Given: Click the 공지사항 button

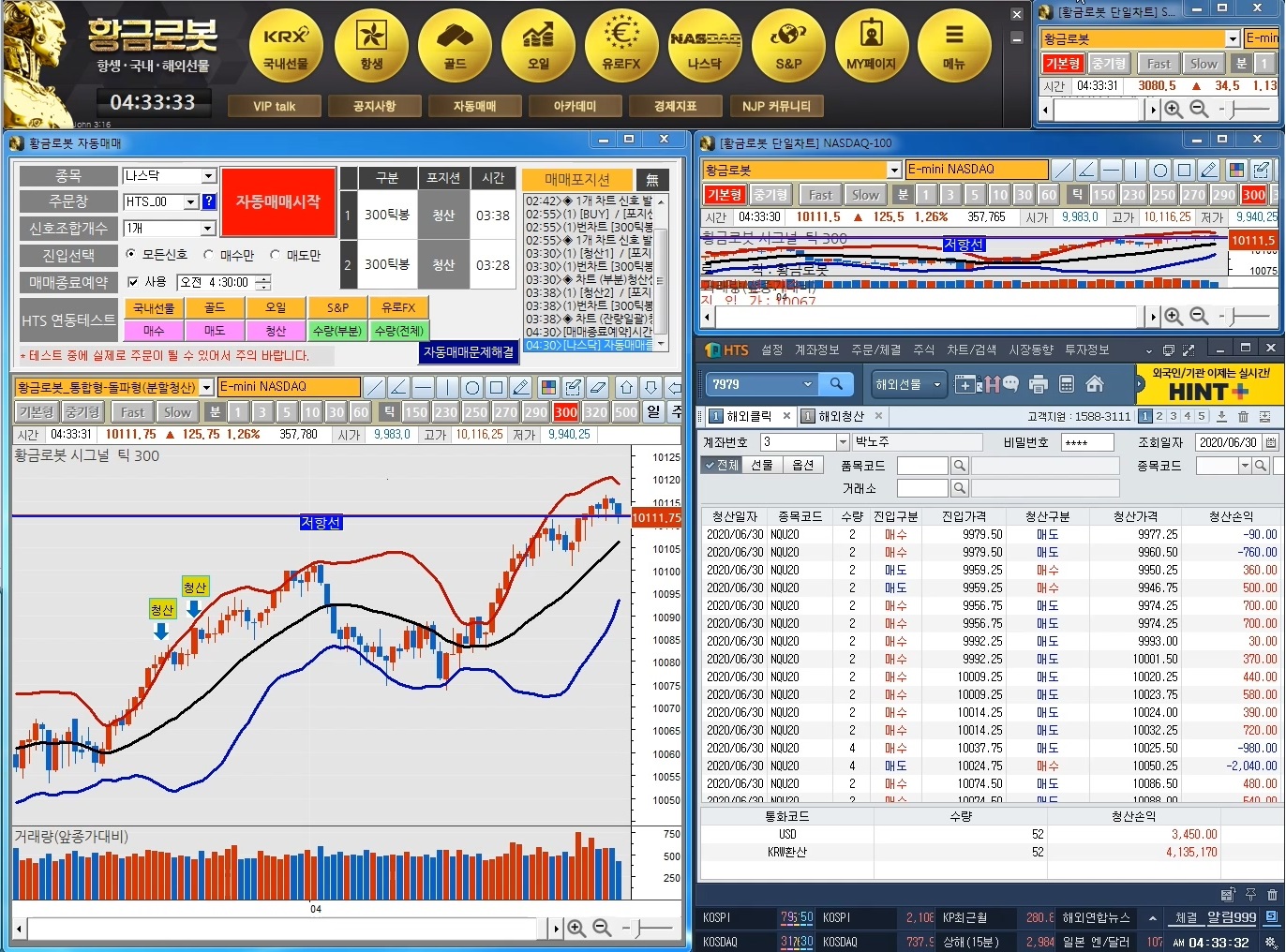Looking at the screenshot, I should point(374,106).
